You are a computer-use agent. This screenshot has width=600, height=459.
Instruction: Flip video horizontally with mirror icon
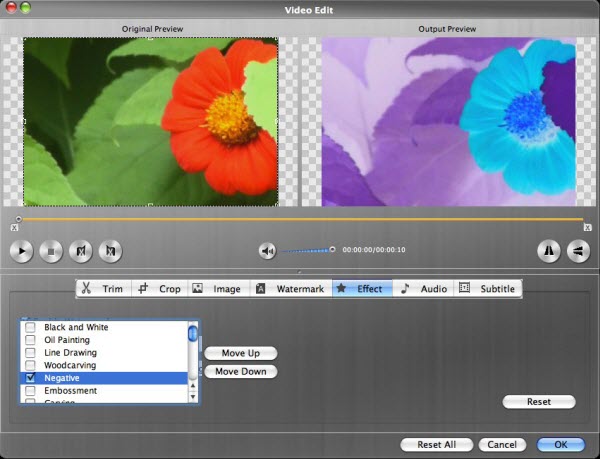coord(549,251)
